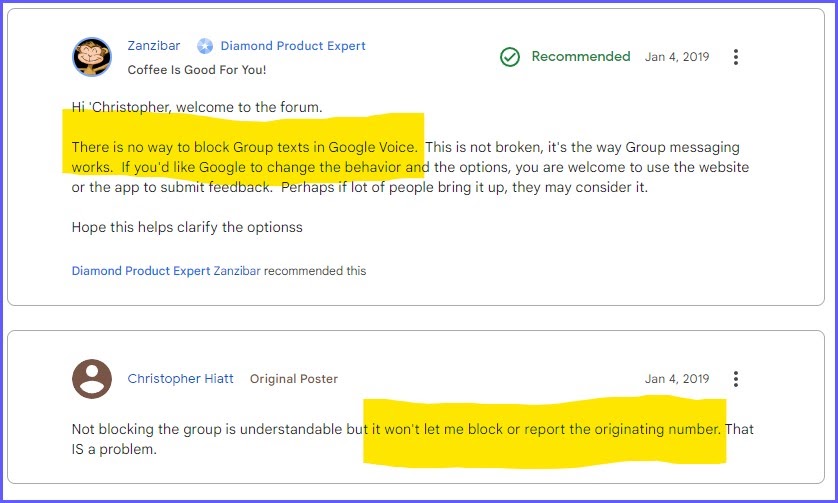
Task: Click the Original Poster label
Action: [294, 378]
